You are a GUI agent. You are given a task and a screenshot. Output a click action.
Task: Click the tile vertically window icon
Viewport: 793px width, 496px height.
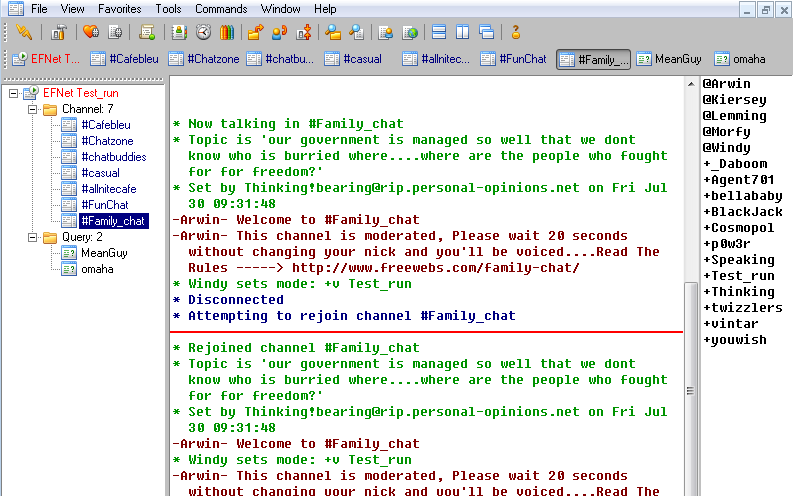462,32
